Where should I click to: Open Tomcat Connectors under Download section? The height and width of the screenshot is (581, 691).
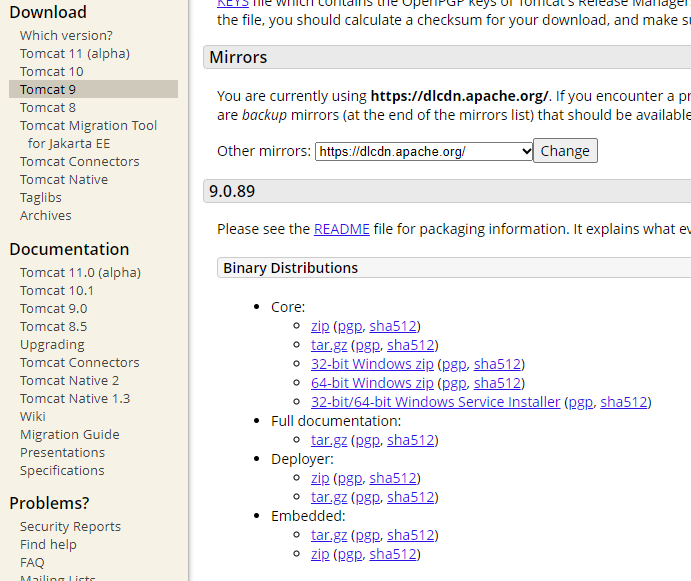pos(79,161)
